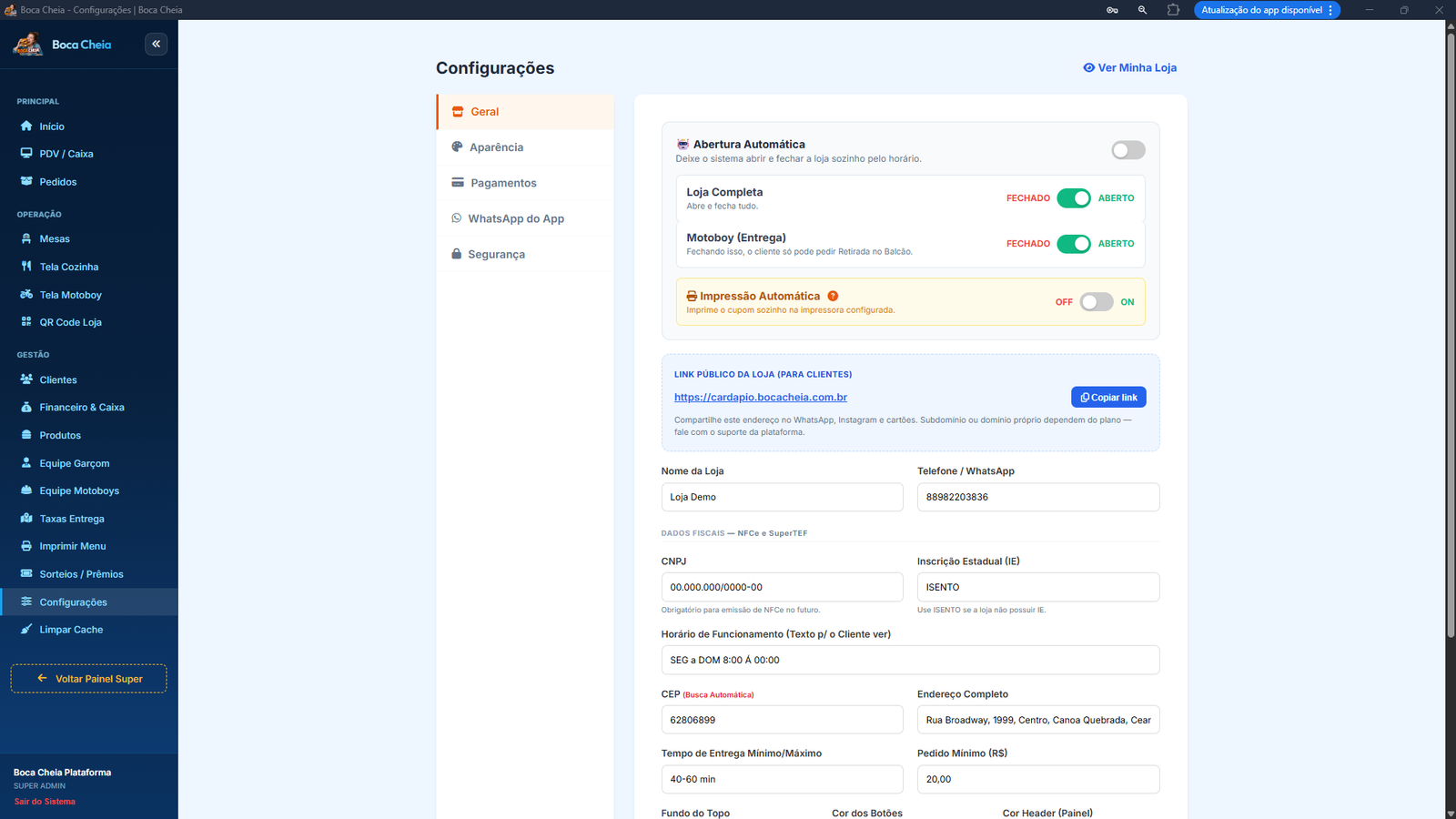Open Financeiro & Caixa money bag icon
The image size is (1456, 819).
tap(26, 407)
